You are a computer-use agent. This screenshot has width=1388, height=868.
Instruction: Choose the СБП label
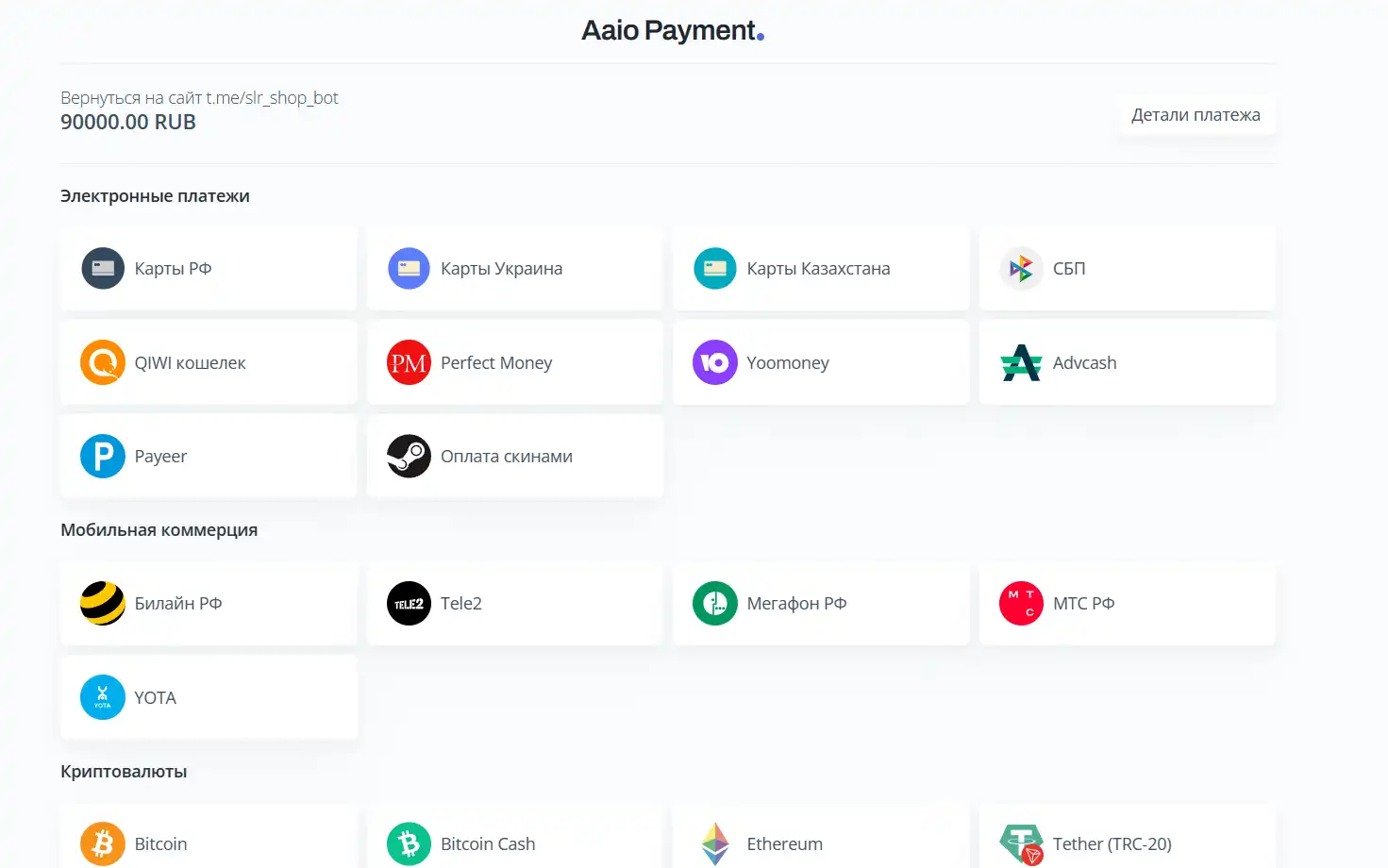(x=1069, y=269)
